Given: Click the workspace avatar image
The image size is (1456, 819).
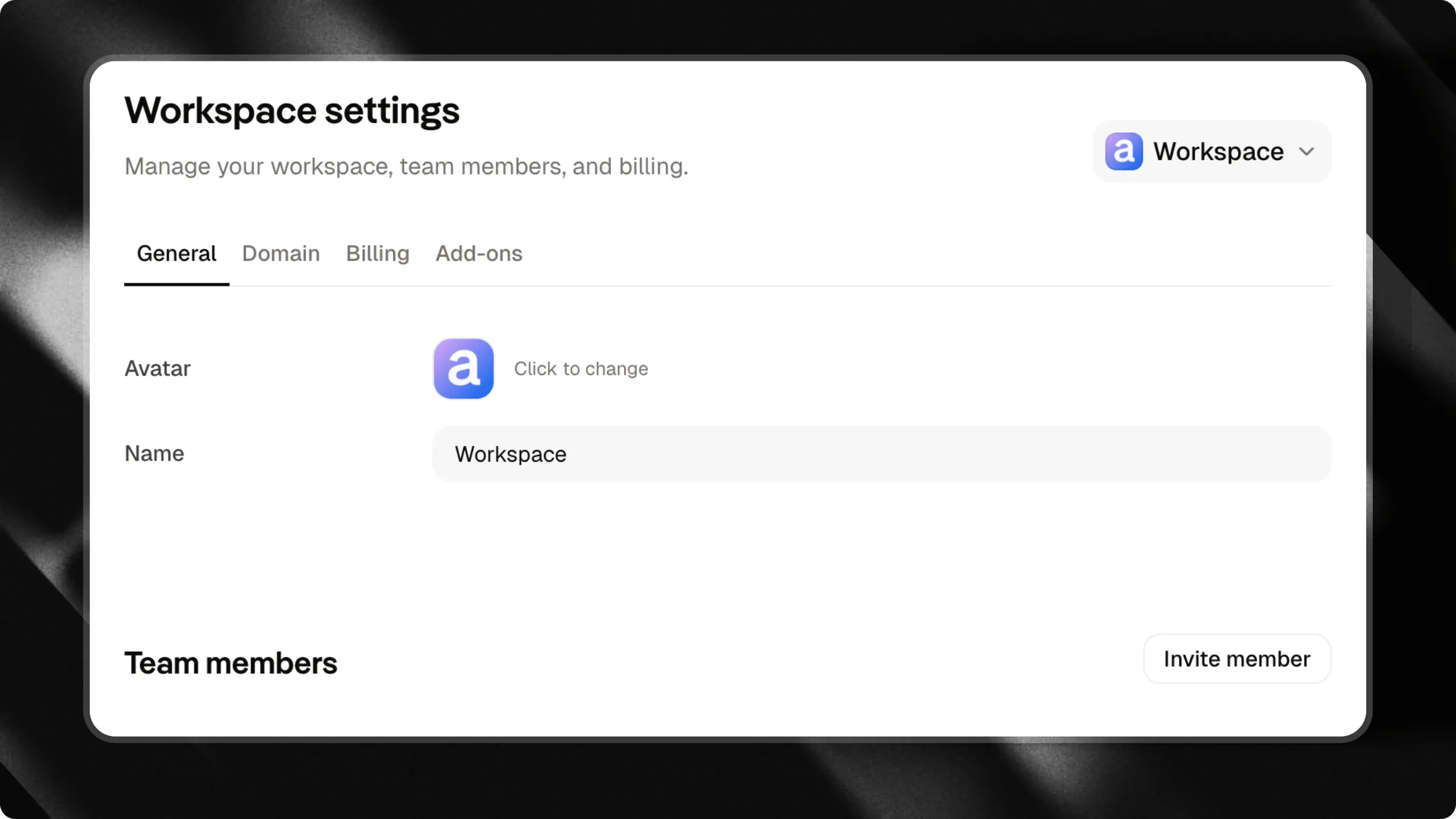Looking at the screenshot, I should click(463, 369).
